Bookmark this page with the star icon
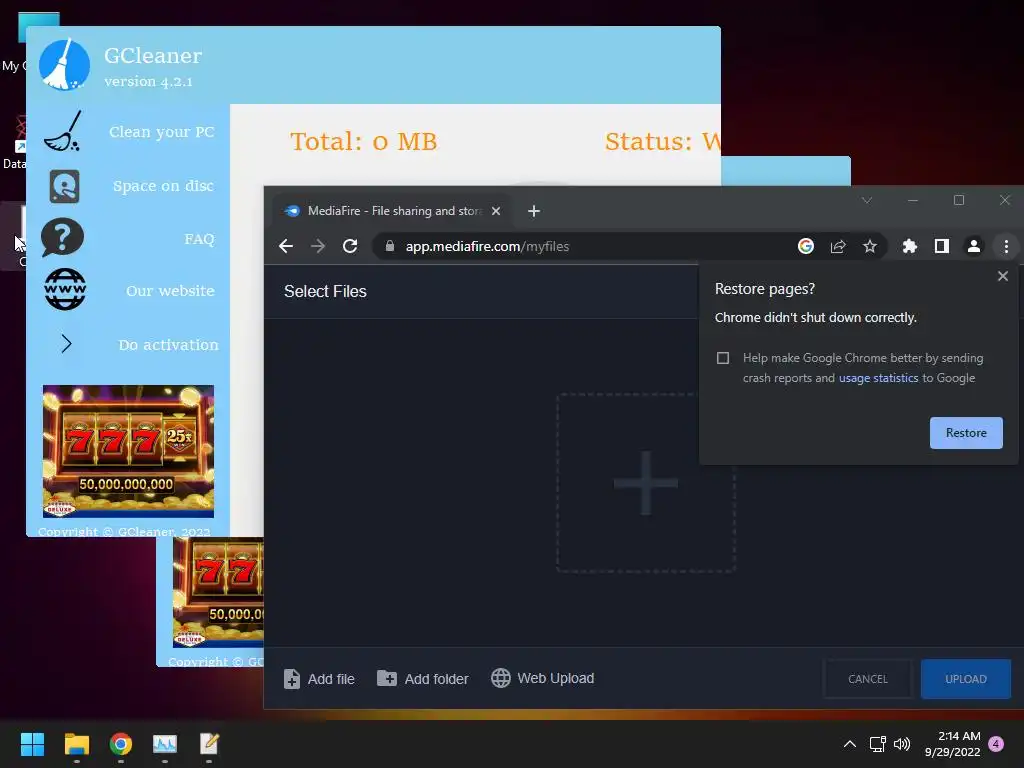 tap(870, 246)
